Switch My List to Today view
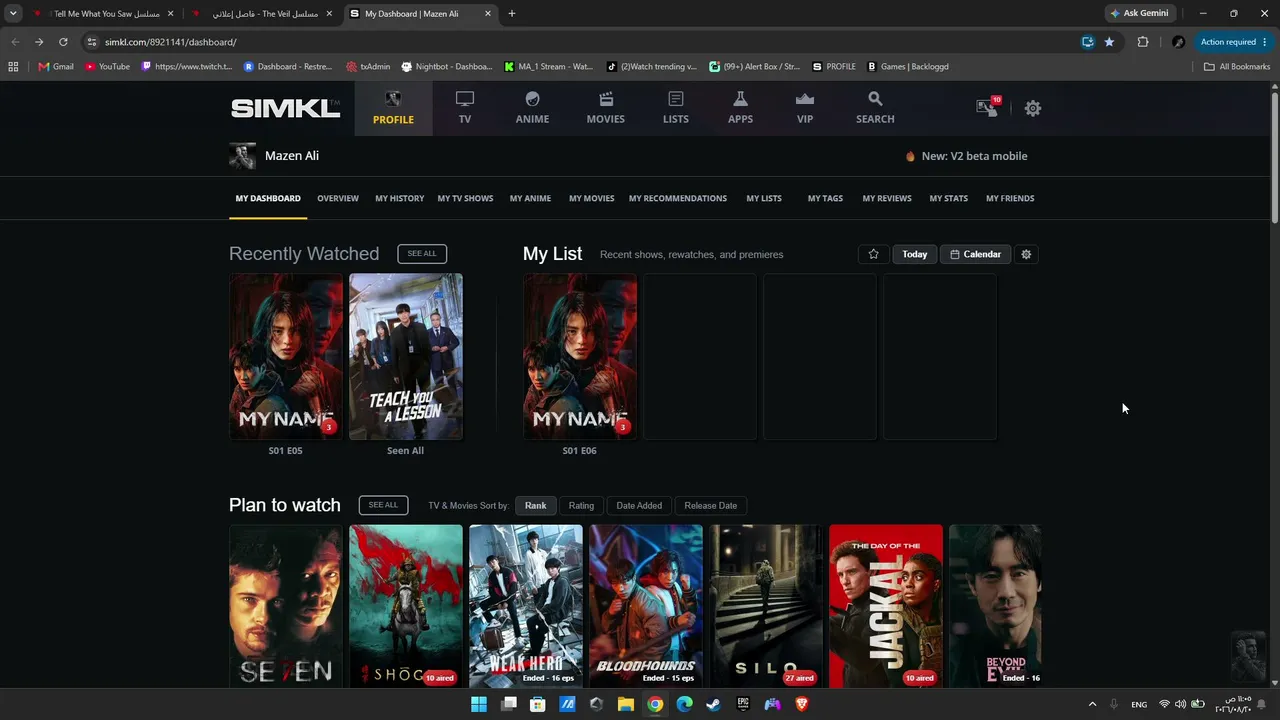The width and height of the screenshot is (1280, 720). coord(915,254)
